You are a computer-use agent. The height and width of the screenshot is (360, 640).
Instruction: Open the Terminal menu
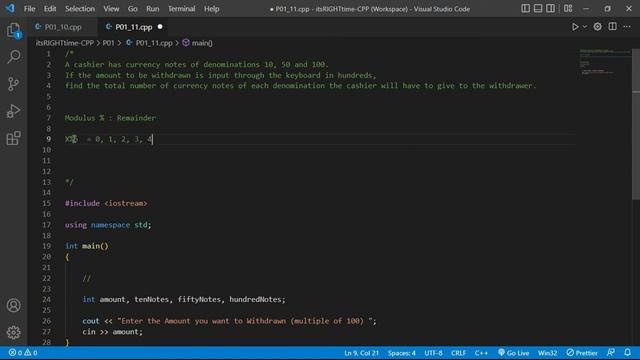(x=182, y=9)
